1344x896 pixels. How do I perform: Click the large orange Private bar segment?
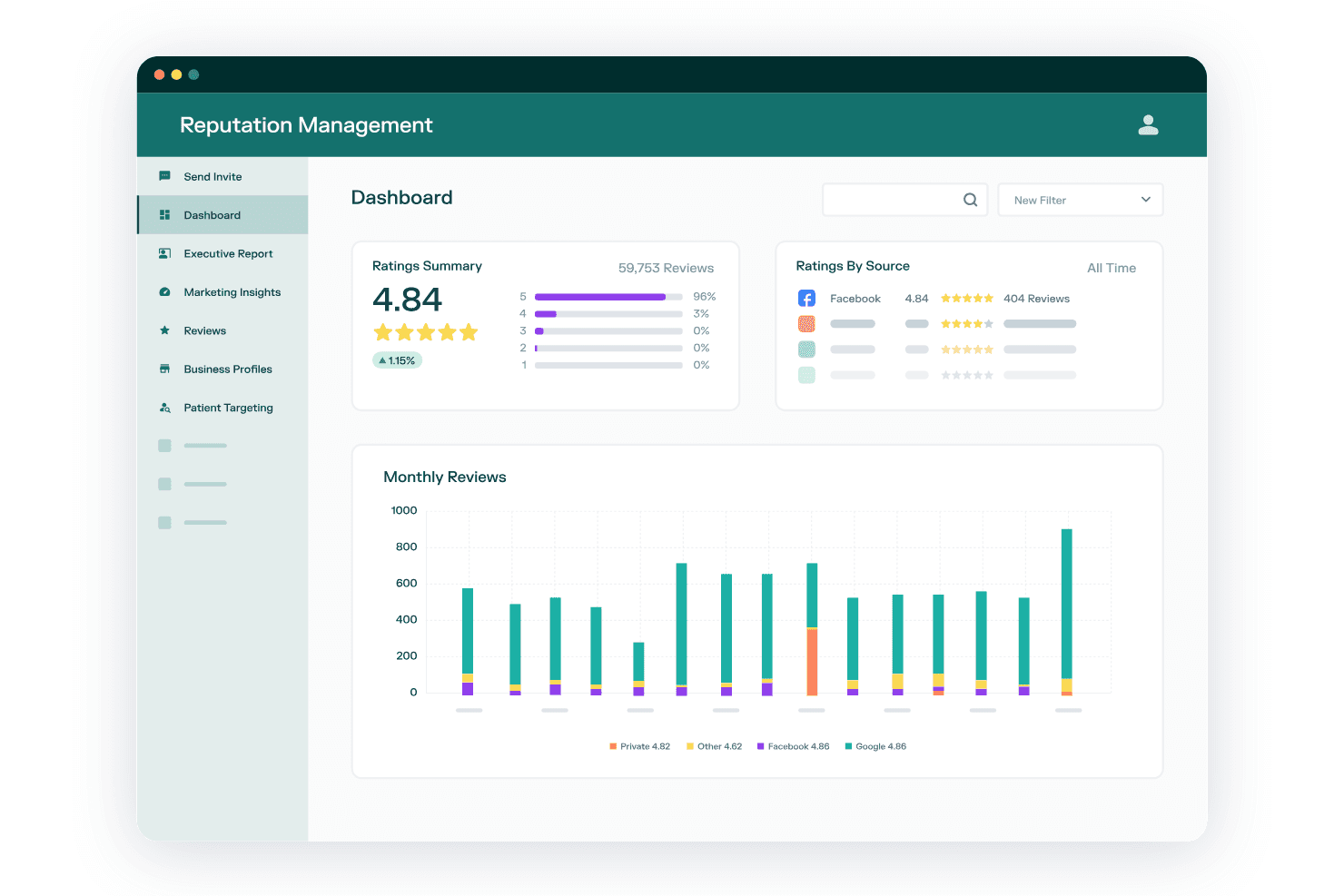click(812, 662)
